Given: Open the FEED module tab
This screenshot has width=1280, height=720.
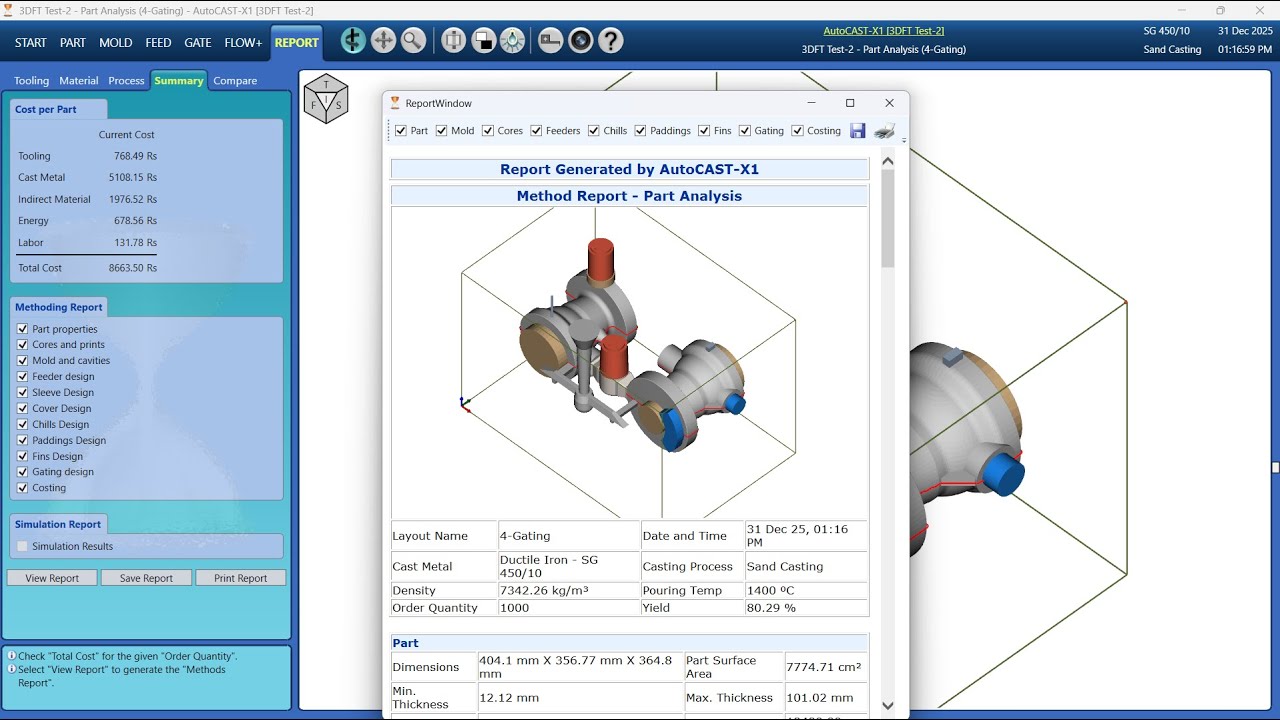Looking at the screenshot, I should coord(158,43).
